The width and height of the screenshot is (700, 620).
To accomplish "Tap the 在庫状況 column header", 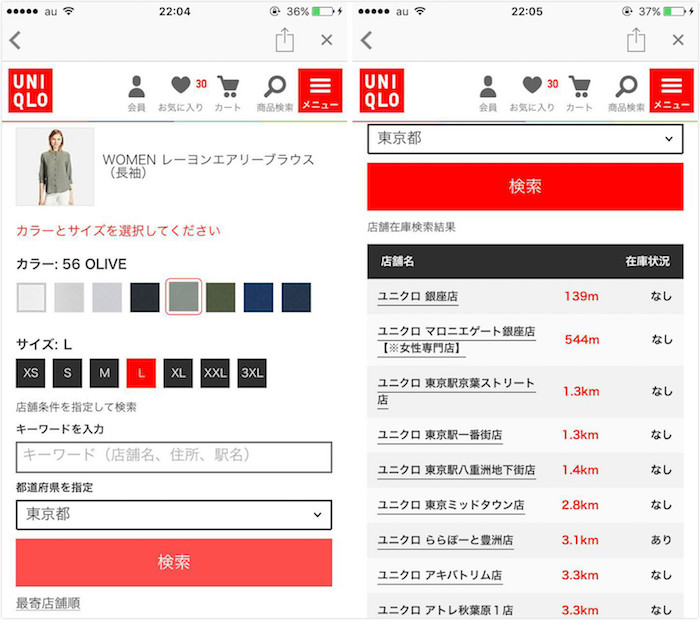I will 647,262.
